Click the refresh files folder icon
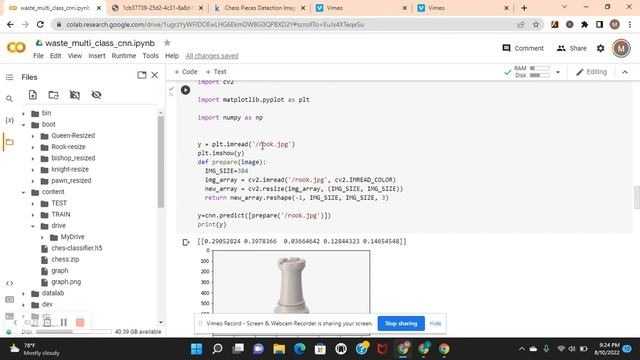The height and width of the screenshot is (360, 640). (53, 95)
